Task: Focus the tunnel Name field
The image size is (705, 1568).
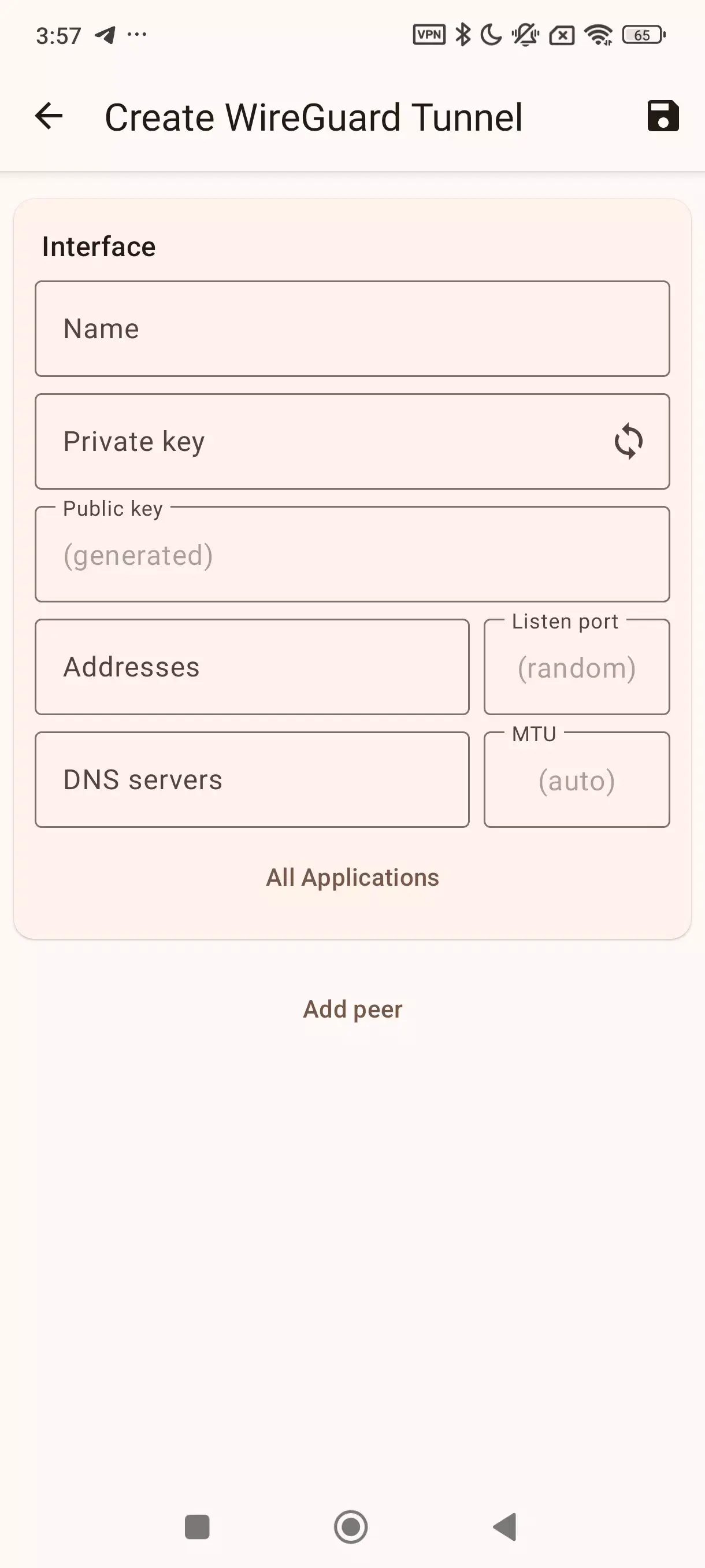Action: [351, 329]
